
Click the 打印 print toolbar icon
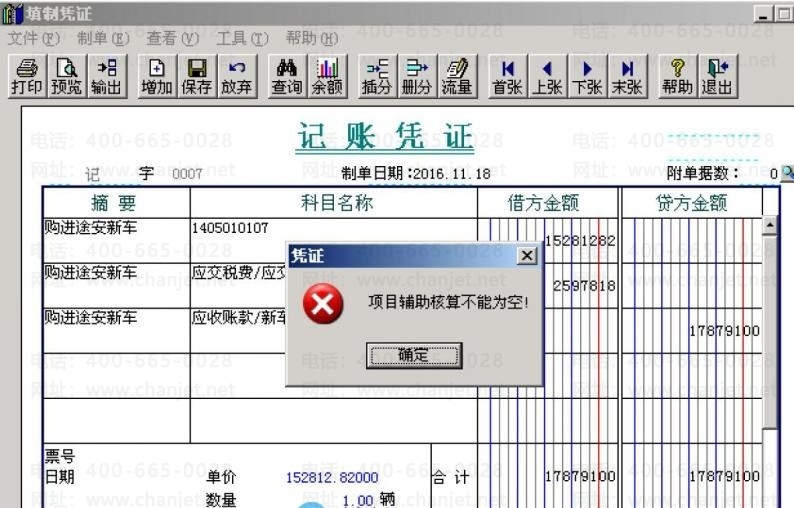coord(27,76)
